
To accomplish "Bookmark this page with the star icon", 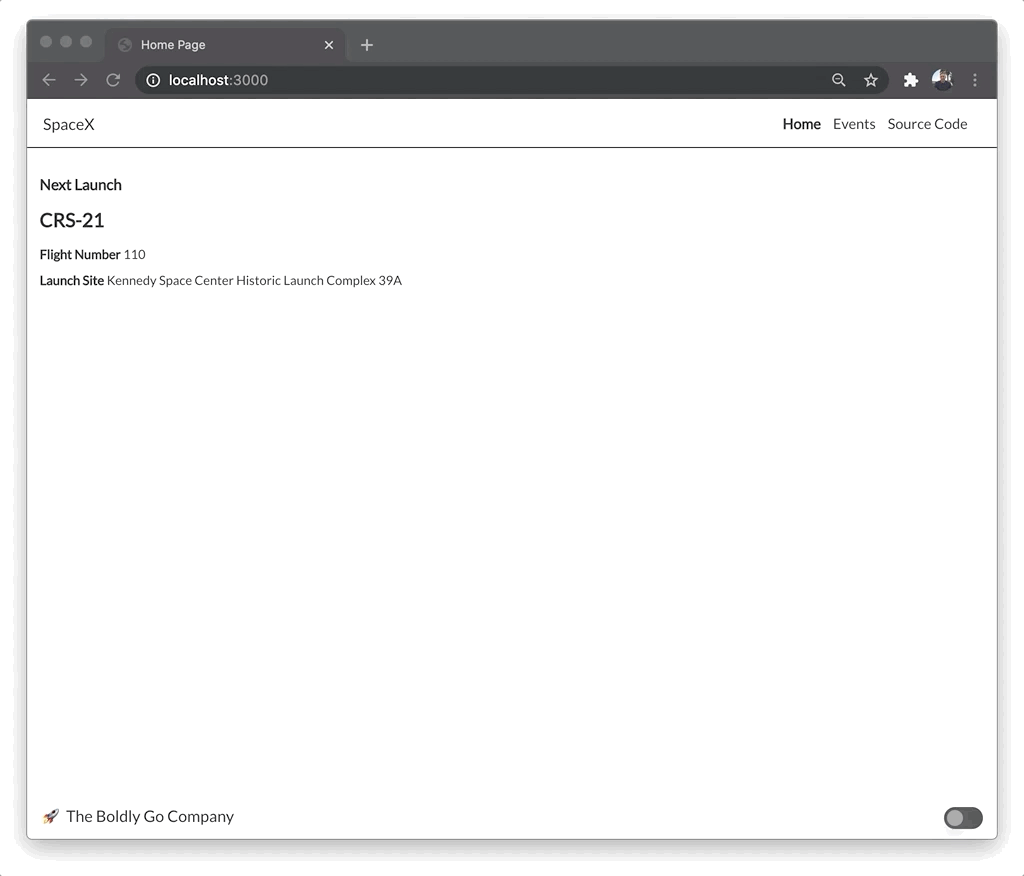I will (871, 80).
